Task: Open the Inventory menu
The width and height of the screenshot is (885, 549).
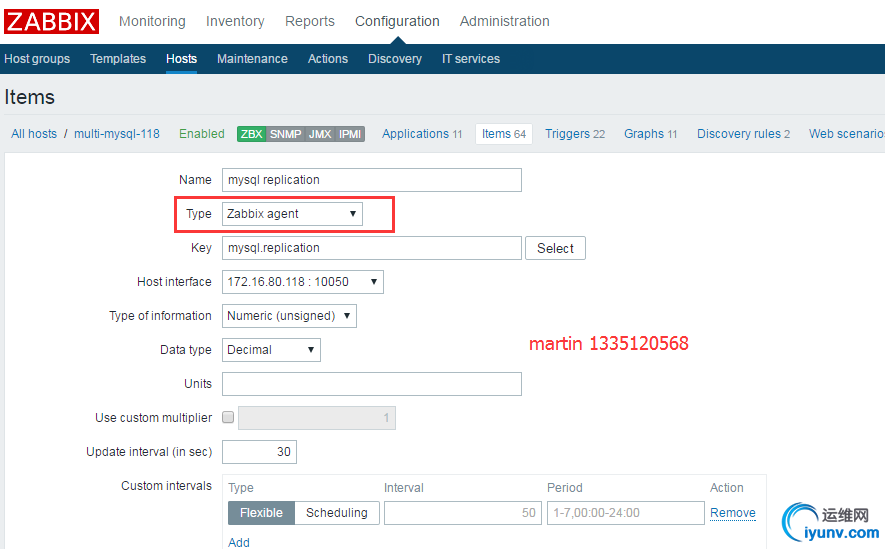Action: (235, 21)
